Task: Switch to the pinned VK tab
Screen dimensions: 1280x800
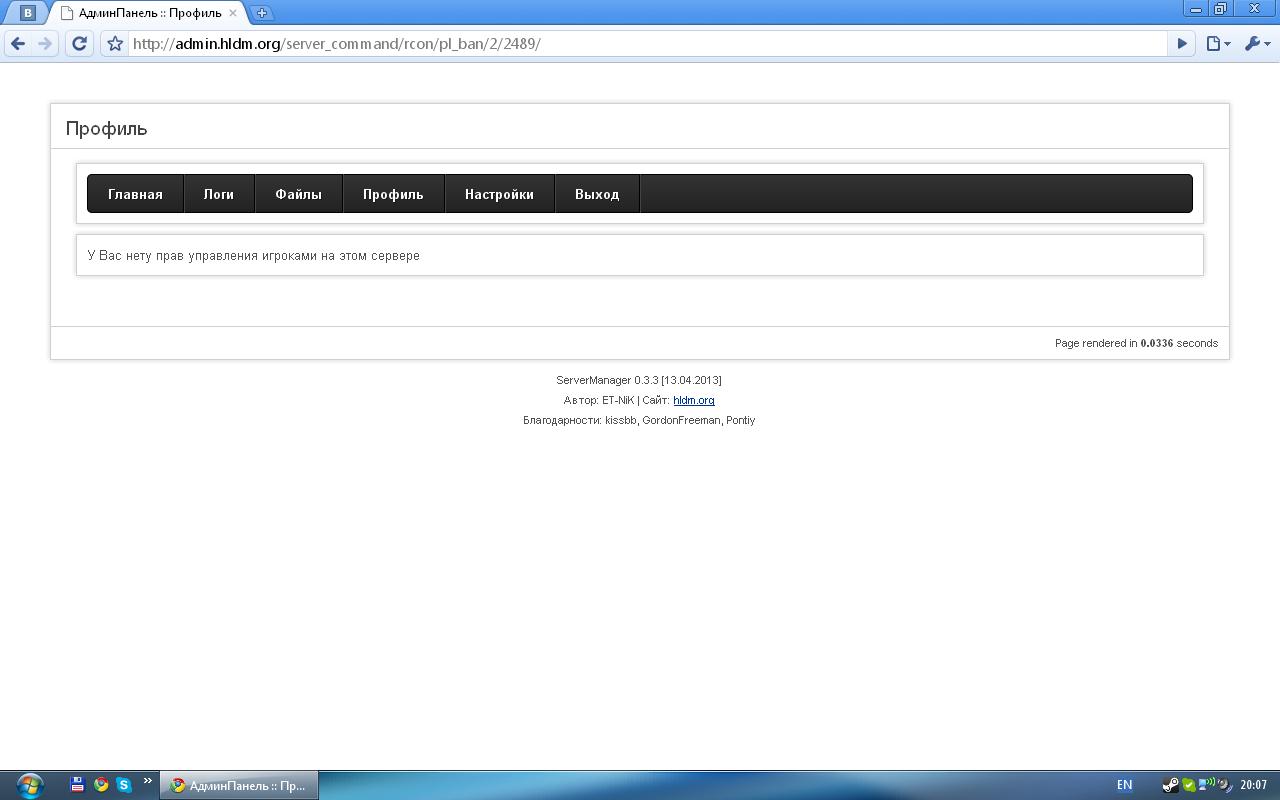Action: 28,13
